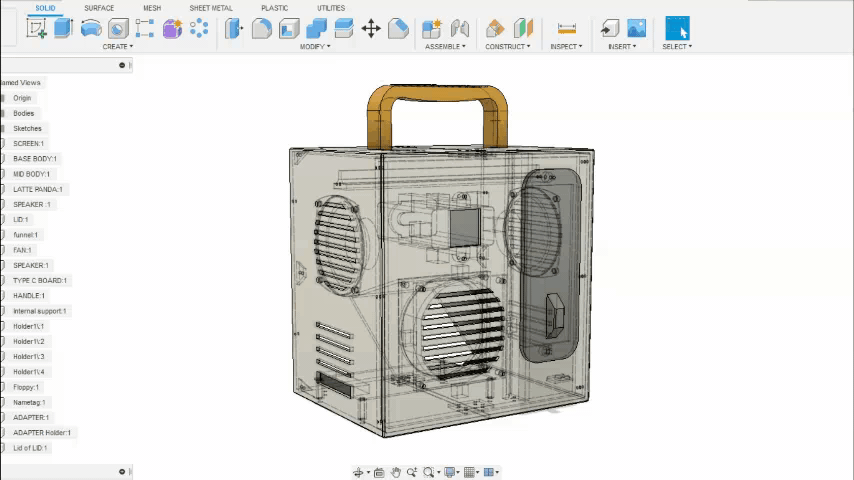854x480 pixels.
Task: Open the grid and snaps settings menu
Action: [x=470, y=472]
